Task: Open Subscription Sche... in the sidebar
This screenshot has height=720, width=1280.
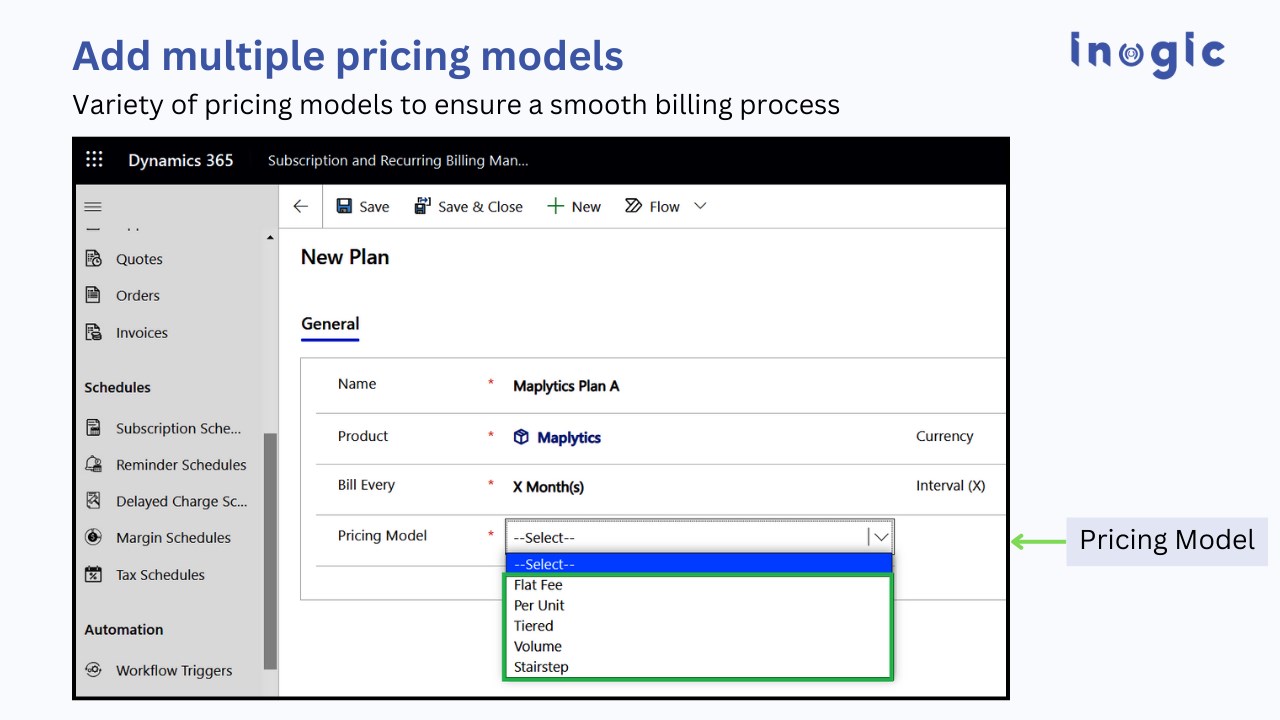Action: pyautogui.click(x=179, y=428)
